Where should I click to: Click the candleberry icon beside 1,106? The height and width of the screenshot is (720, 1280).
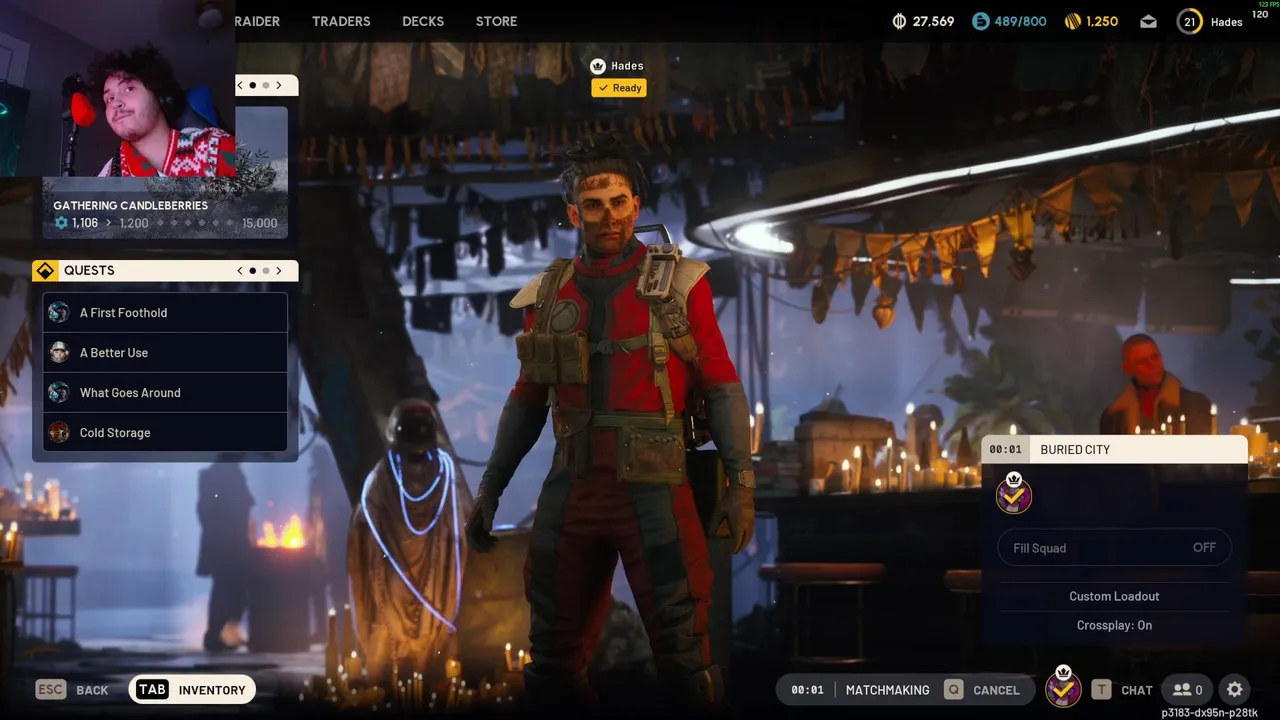(61, 223)
